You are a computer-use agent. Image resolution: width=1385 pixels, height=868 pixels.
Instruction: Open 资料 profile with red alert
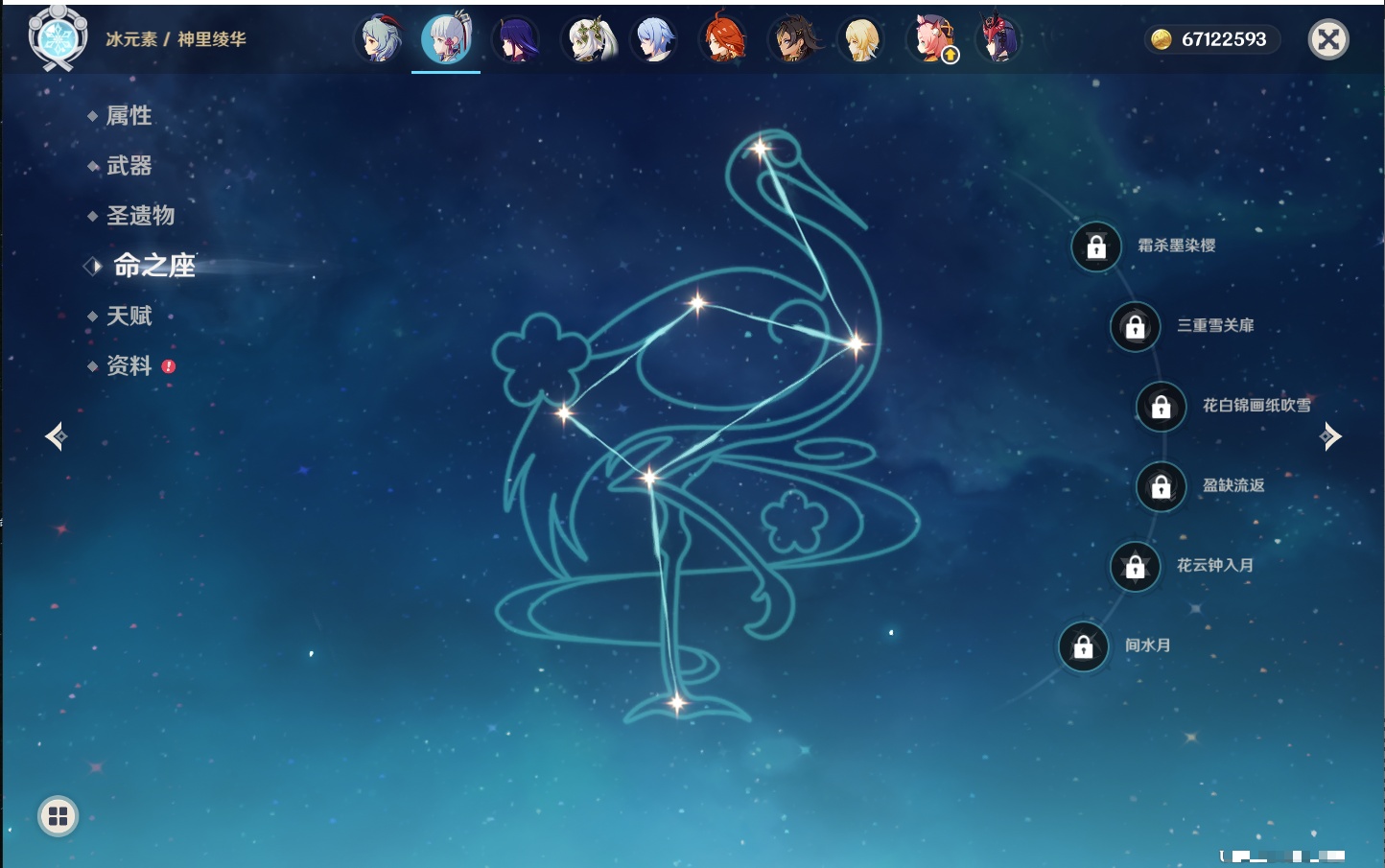[129, 365]
